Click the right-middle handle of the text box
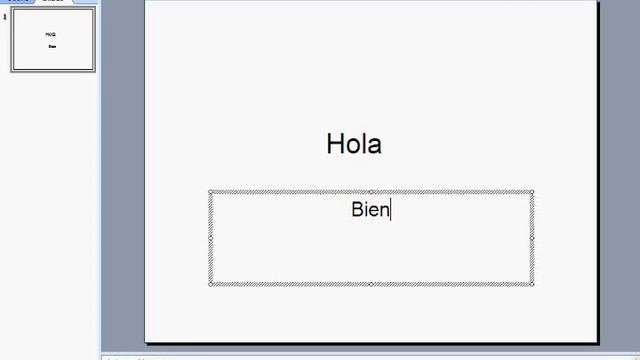The width and height of the screenshot is (640, 360). 532,238
